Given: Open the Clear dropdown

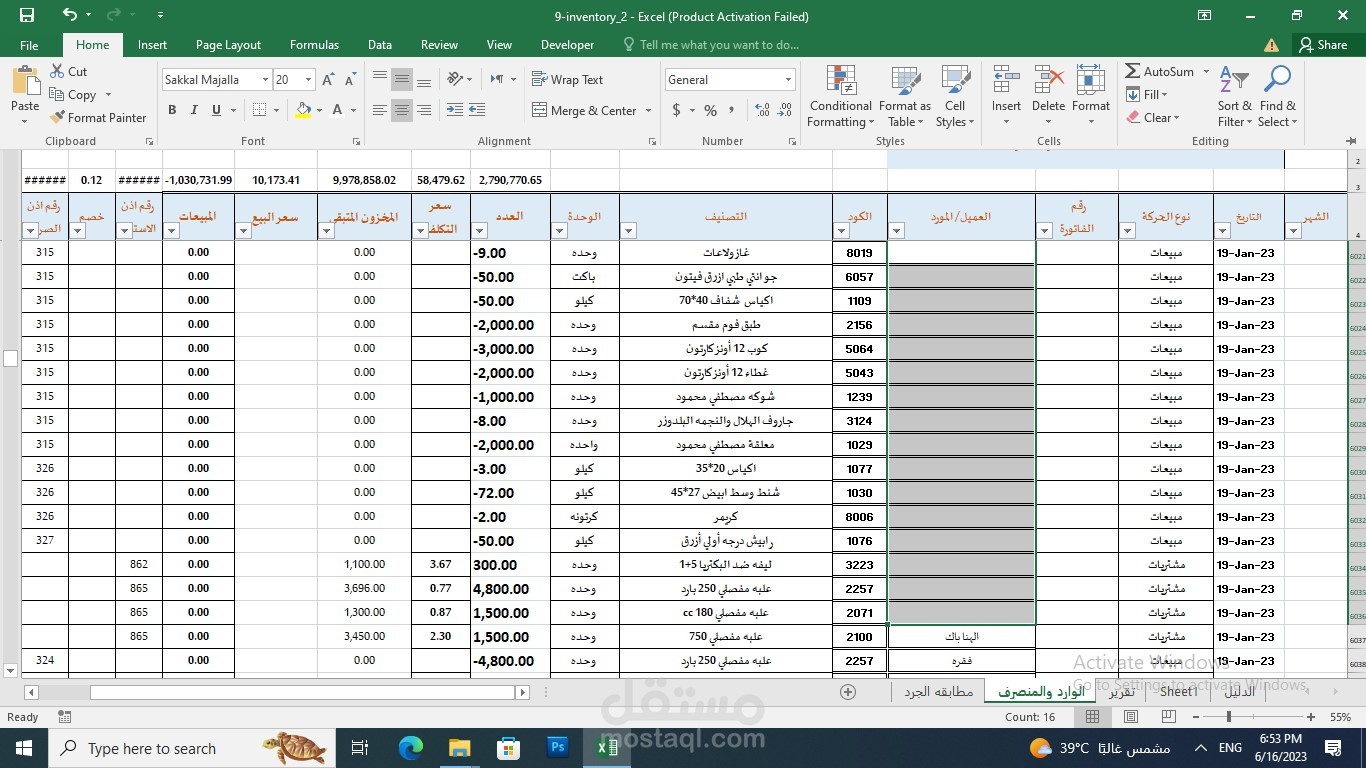Looking at the screenshot, I should tap(1153, 117).
